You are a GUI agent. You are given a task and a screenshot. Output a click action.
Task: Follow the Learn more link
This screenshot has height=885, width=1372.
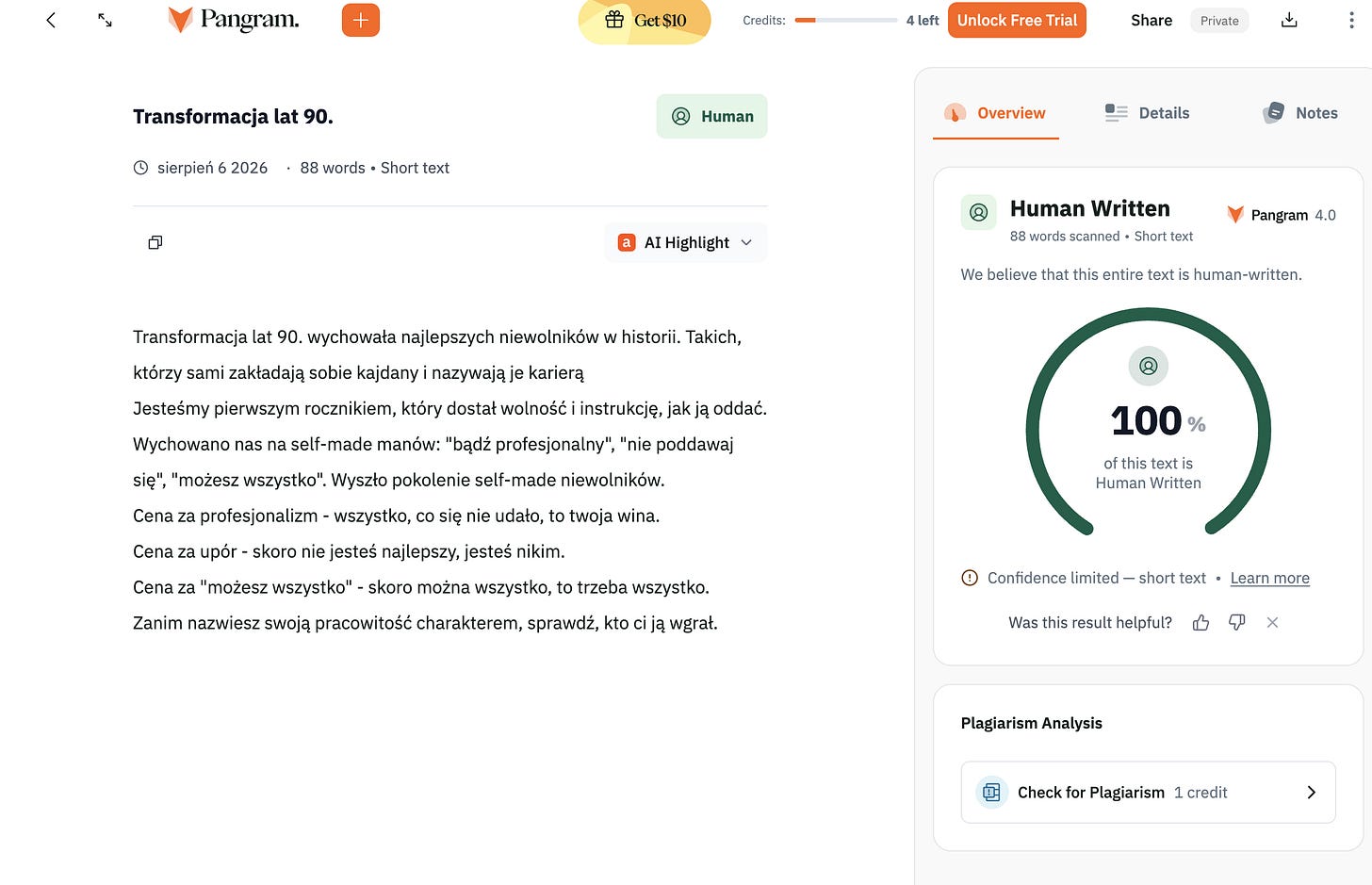(x=1269, y=578)
